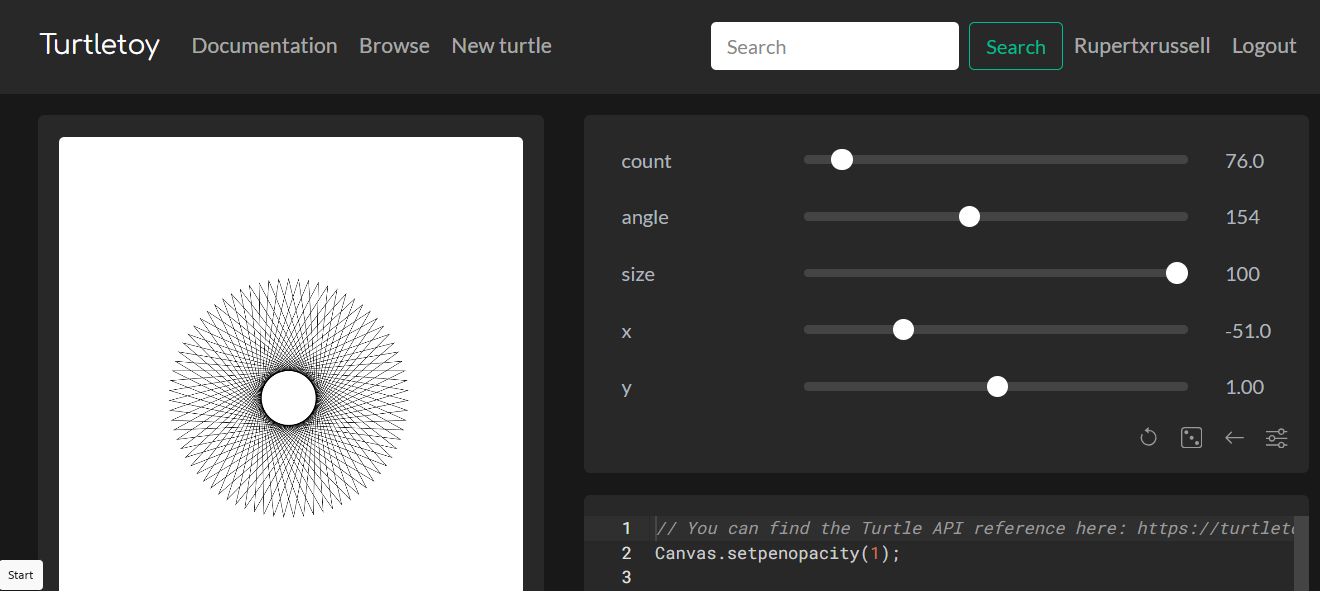Click the Turtletoy logo
Screen dimensions: 1320x591
tap(99, 45)
